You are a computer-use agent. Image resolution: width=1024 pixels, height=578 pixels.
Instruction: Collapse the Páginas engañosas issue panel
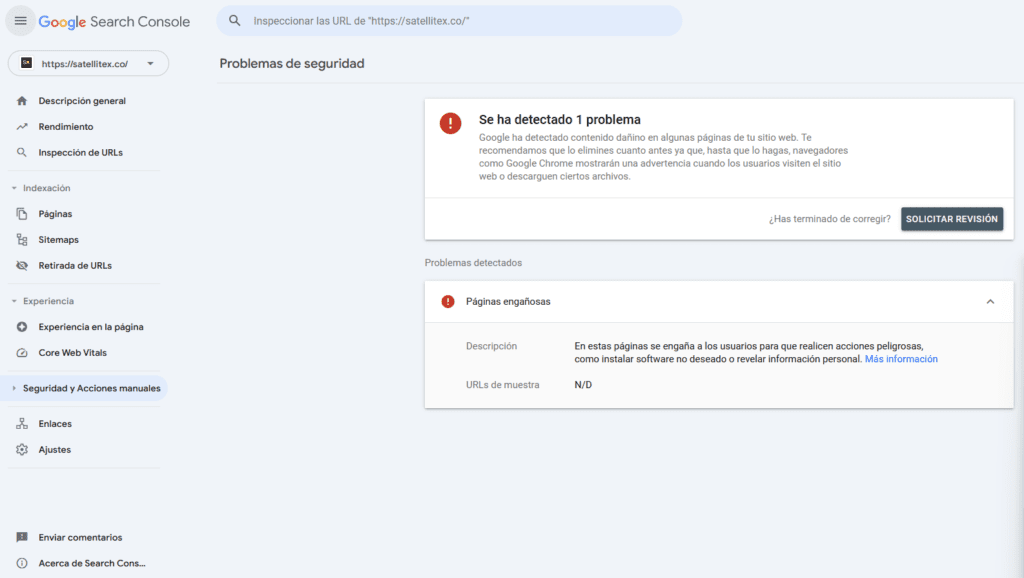990,301
